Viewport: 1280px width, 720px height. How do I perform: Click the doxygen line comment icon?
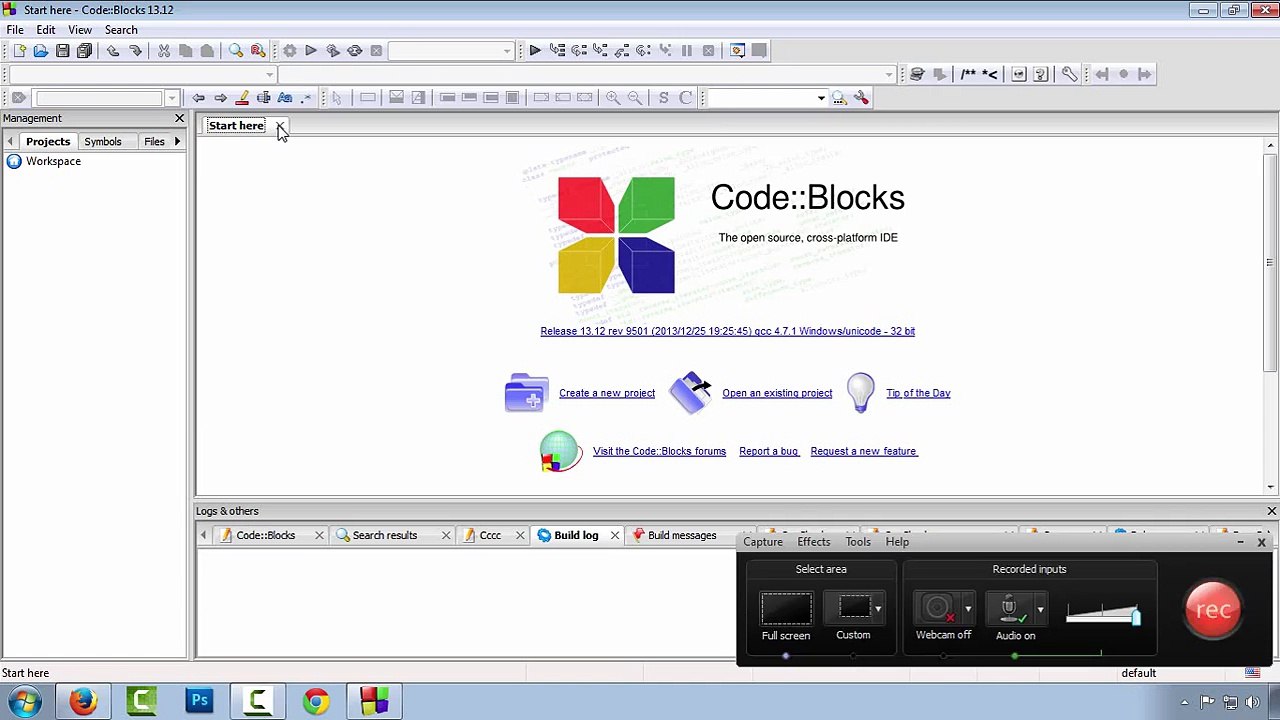[x=990, y=74]
